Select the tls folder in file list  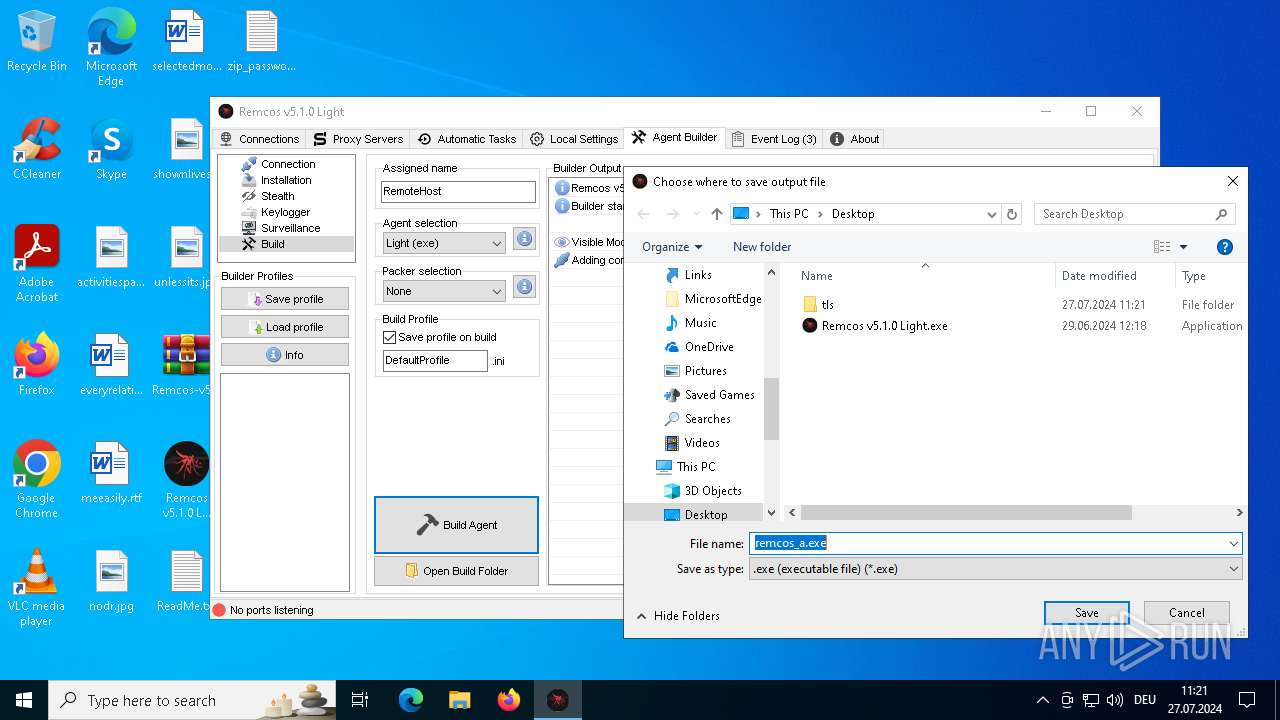pyautogui.click(x=827, y=305)
